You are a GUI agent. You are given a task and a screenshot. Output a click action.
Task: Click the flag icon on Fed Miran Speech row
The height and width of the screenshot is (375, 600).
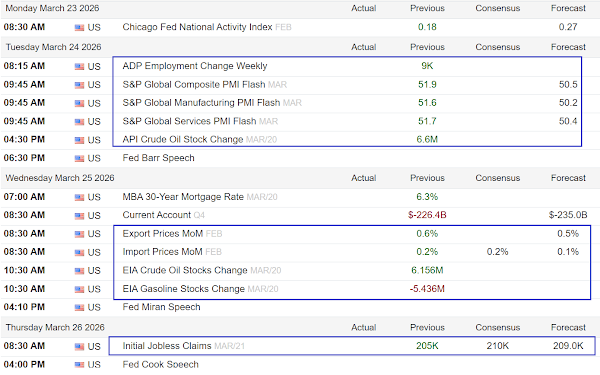point(79,308)
